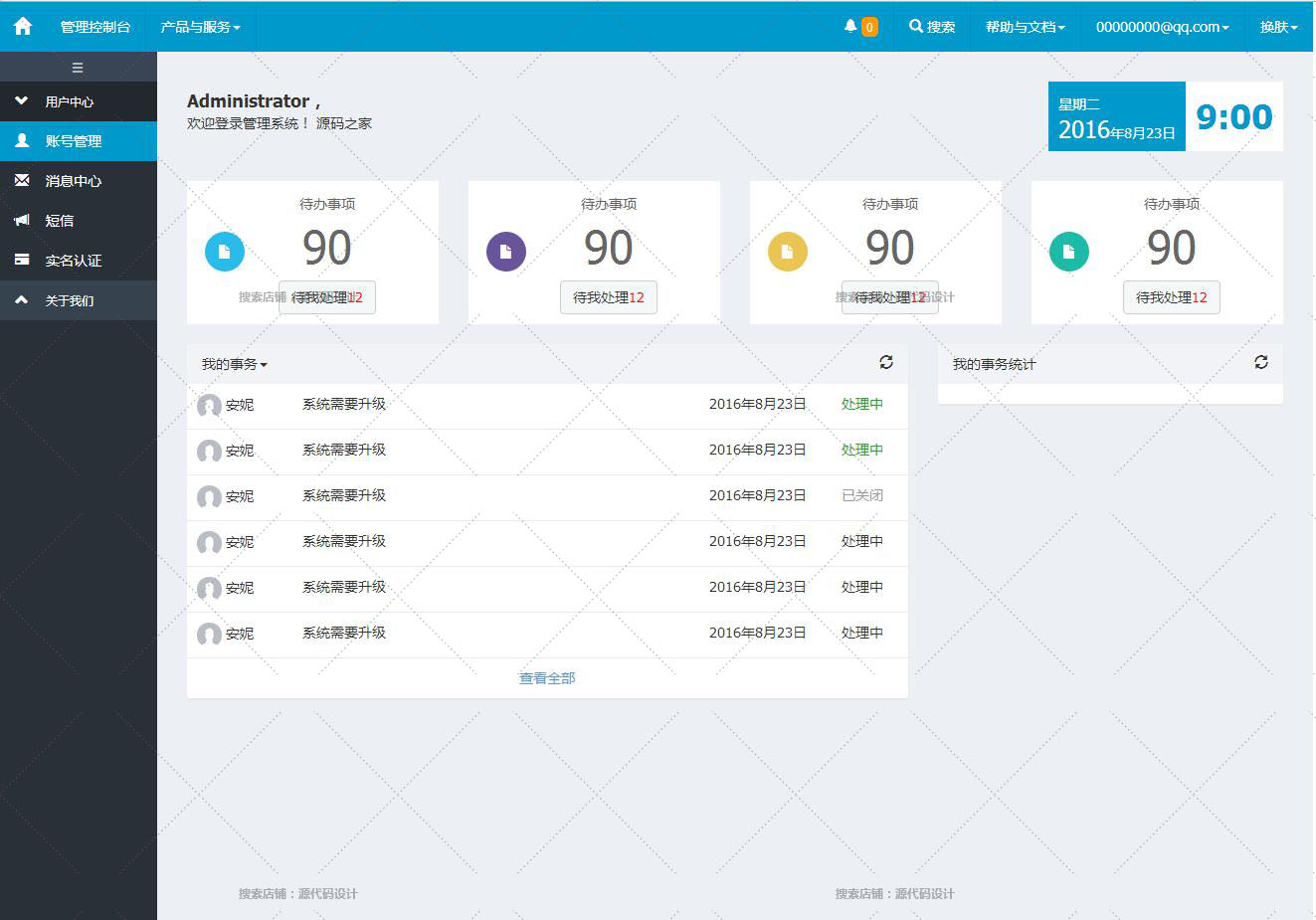Refresh the 我的事务统计 panel

pyautogui.click(x=1261, y=363)
